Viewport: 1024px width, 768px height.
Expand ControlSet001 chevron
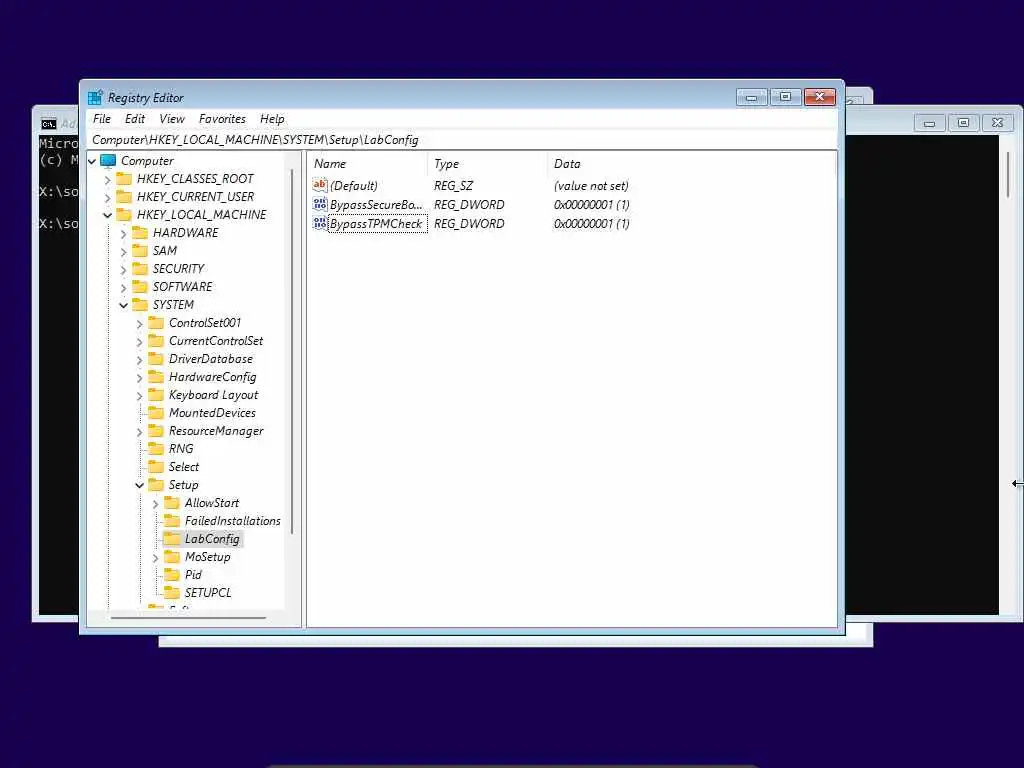(x=139, y=323)
